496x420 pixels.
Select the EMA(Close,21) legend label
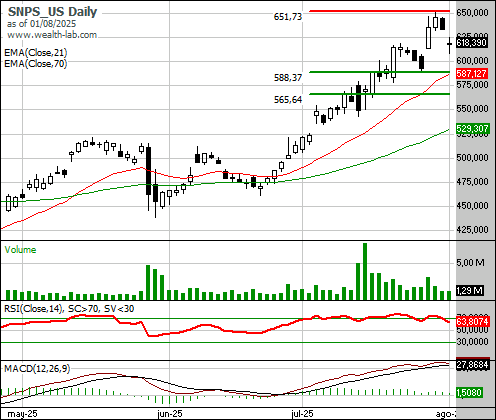[x=36, y=53]
